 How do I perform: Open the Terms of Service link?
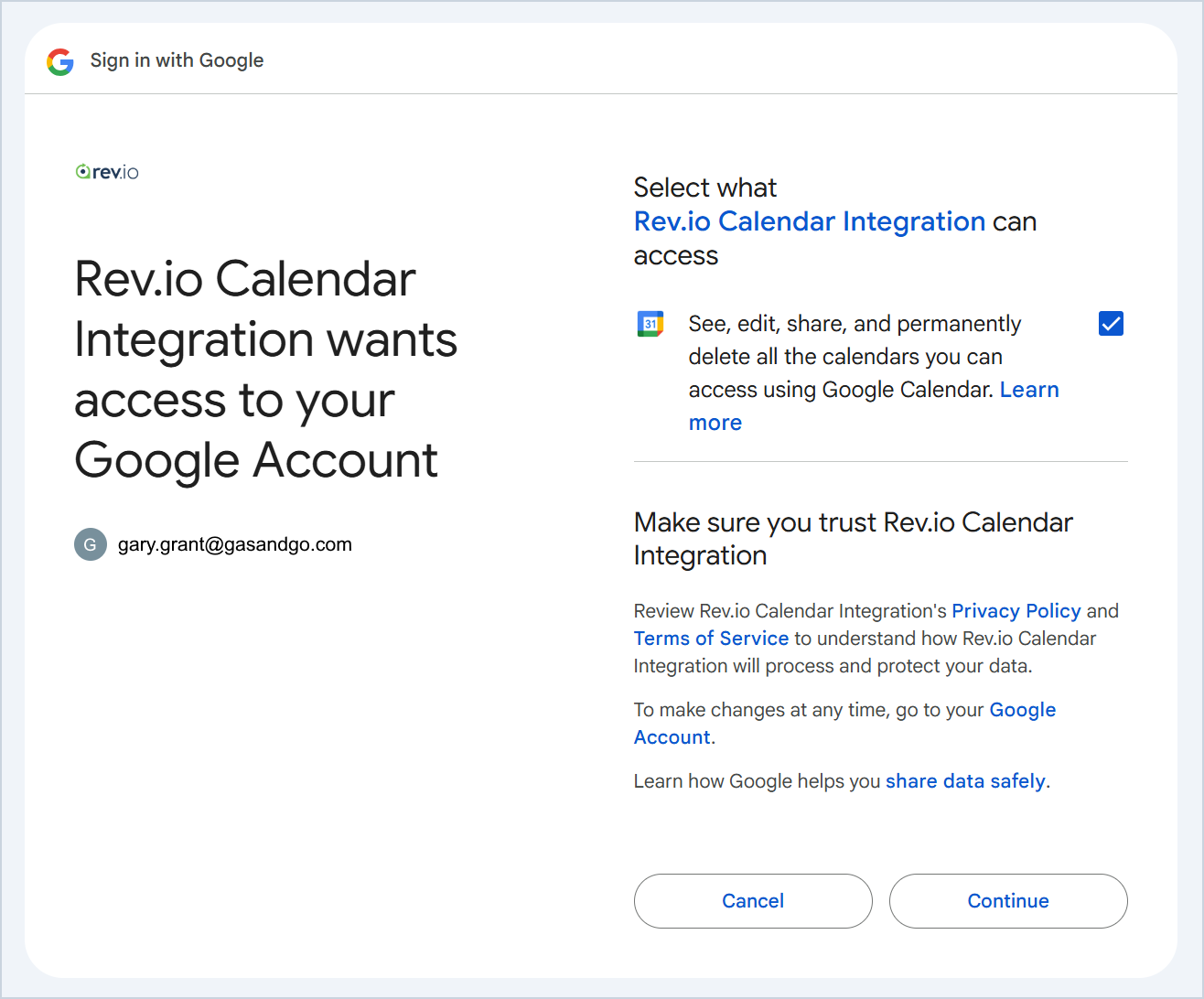point(711,639)
